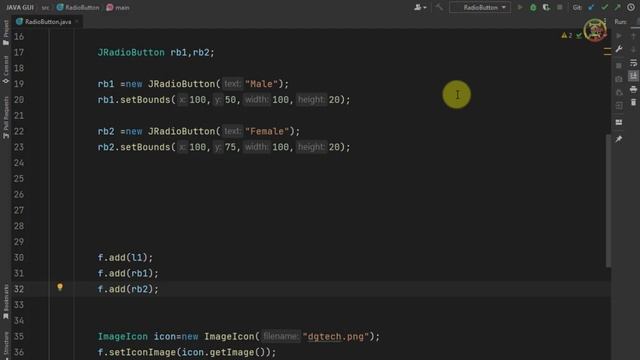
Task: Open the Bookmarks tool window tab
Action: pyautogui.click(x=6, y=302)
